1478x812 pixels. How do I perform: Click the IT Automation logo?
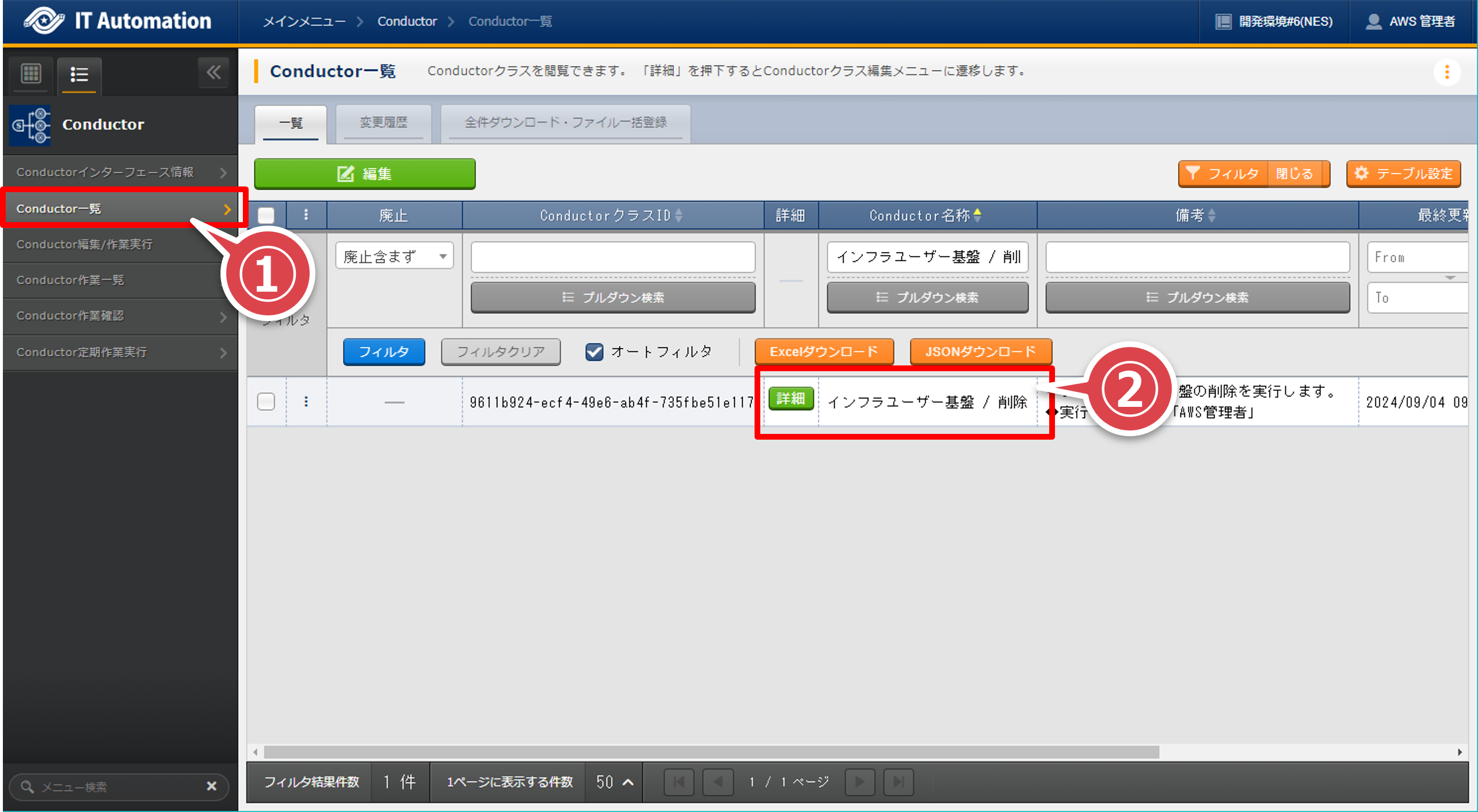117,21
